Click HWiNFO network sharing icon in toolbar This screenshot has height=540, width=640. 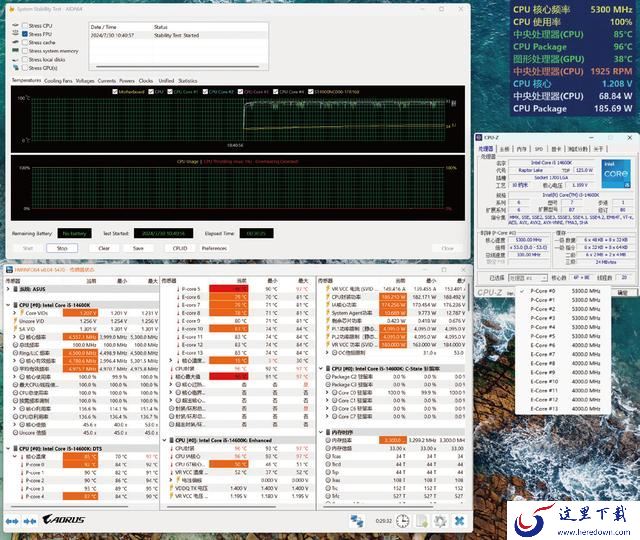pyautogui.click(x=357, y=520)
